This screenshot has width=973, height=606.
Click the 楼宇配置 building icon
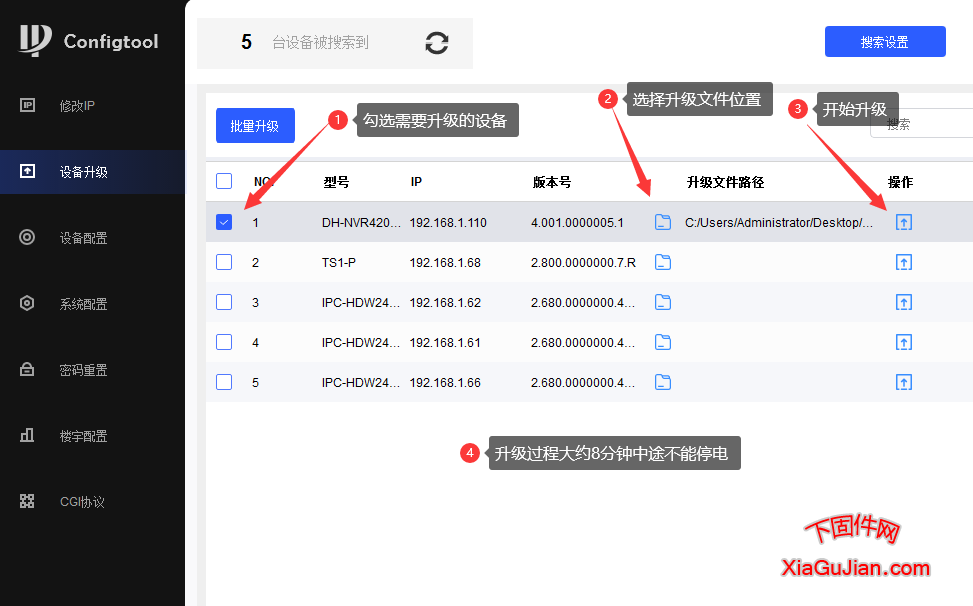coord(27,435)
